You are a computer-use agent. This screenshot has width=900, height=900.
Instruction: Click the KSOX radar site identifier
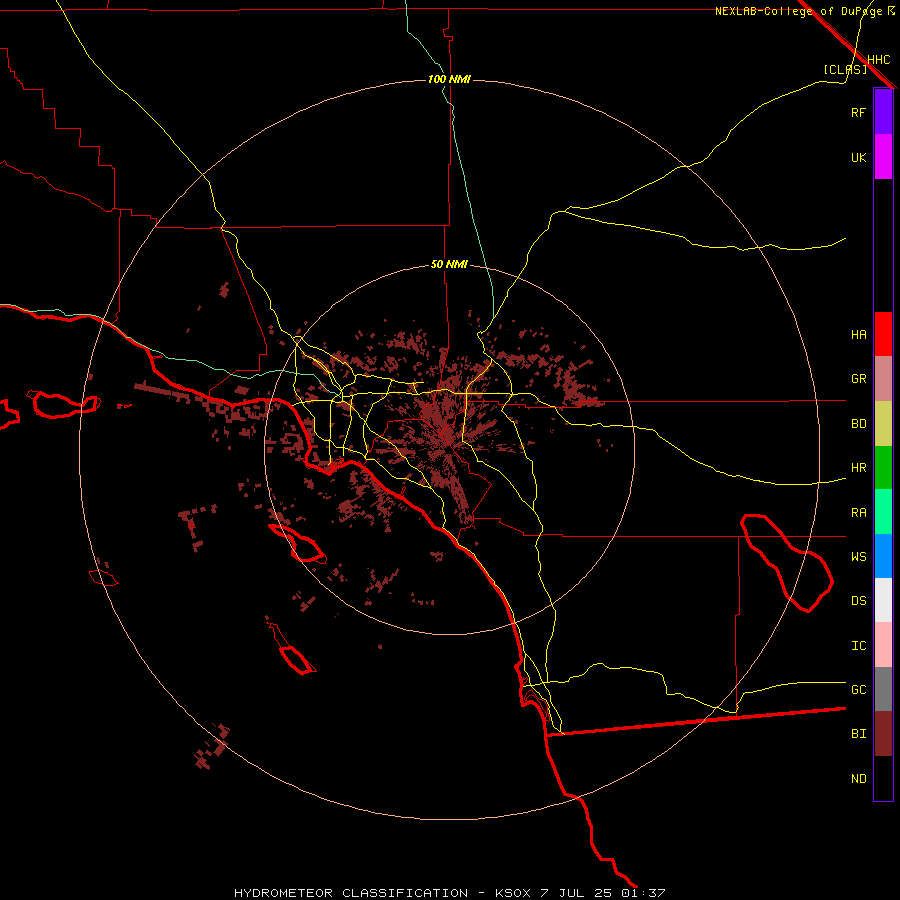(x=514, y=893)
